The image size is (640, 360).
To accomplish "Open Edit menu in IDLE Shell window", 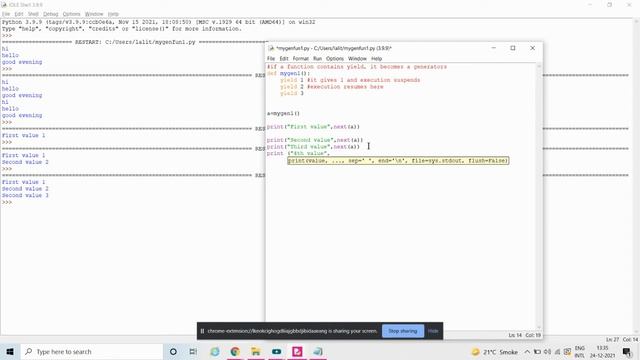I will [x=19, y=14].
